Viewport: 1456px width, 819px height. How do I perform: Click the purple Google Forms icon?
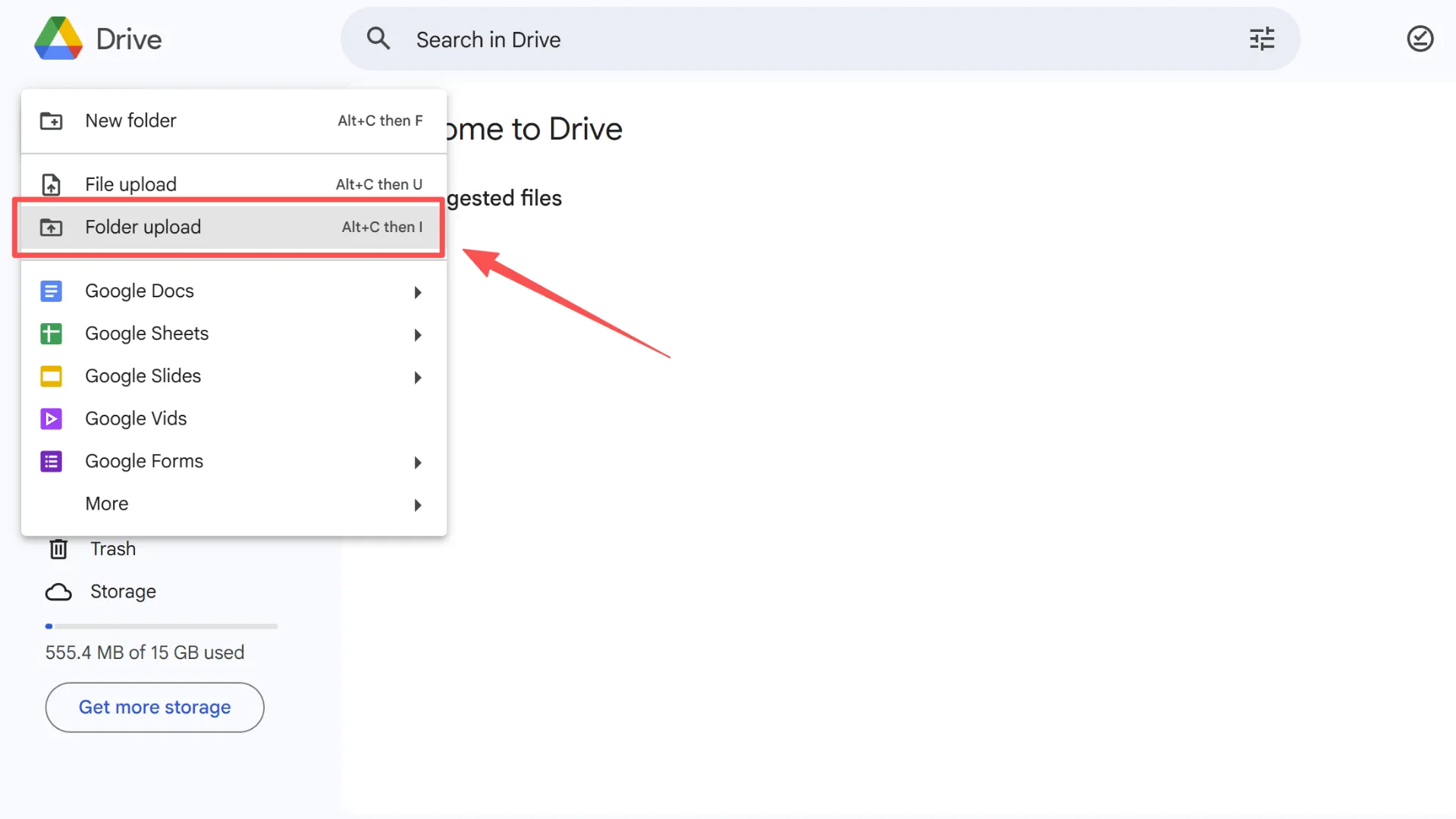(51, 461)
